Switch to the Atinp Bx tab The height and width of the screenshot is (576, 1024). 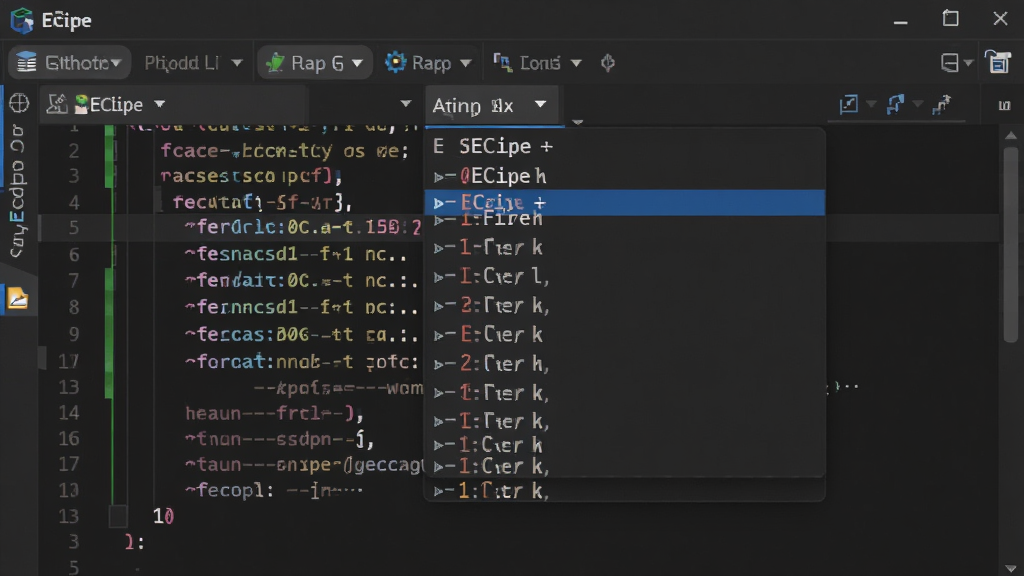pos(490,105)
